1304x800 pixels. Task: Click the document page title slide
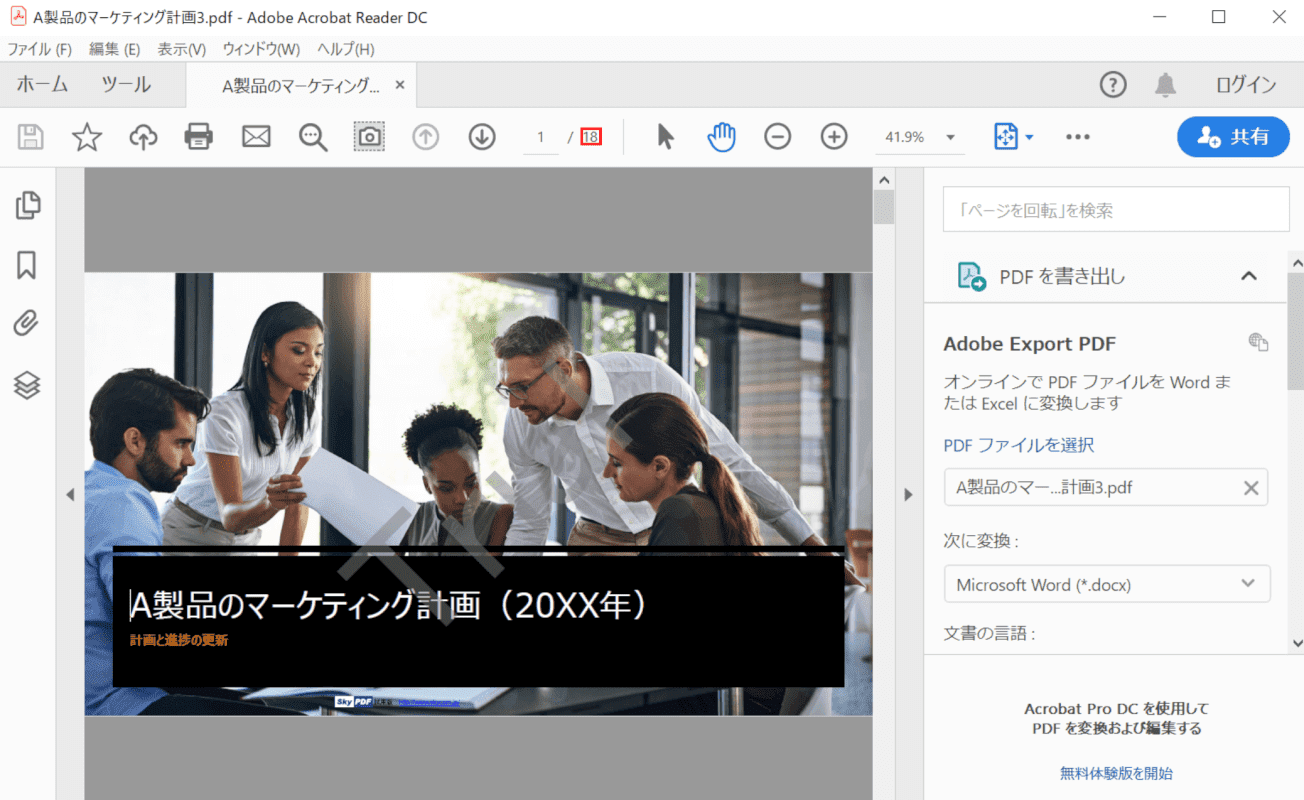(x=478, y=494)
